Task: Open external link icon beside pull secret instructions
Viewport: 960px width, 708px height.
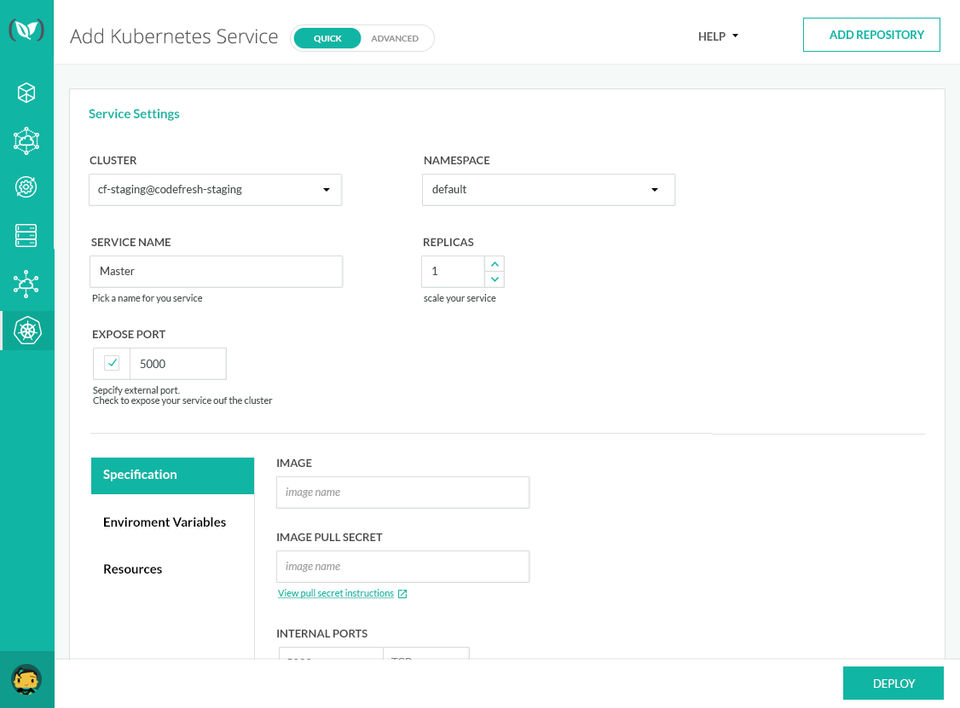Action: (x=402, y=594)
